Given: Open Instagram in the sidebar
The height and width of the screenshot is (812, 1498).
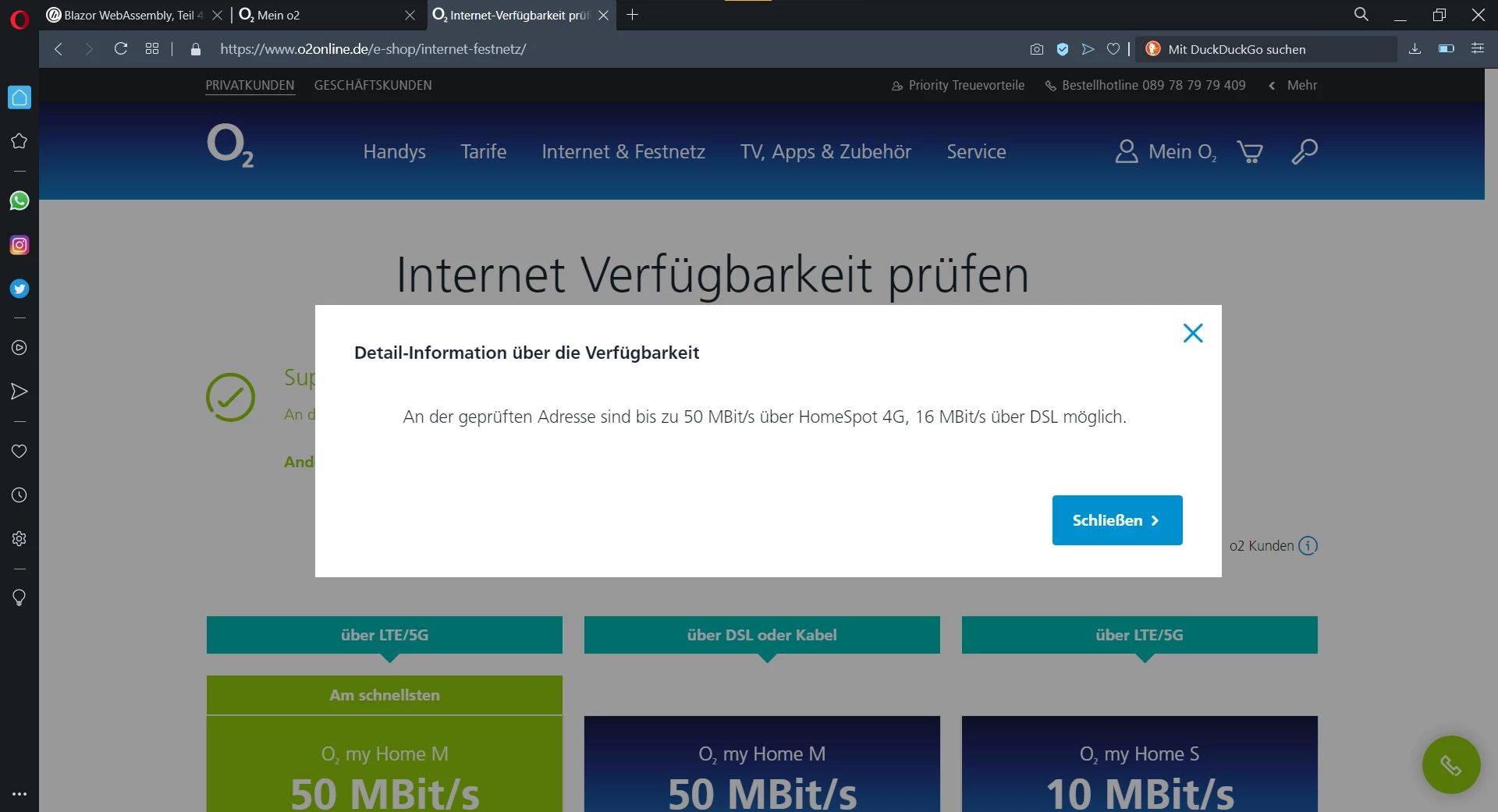Looking at the screenshot, I should [20, 245].
